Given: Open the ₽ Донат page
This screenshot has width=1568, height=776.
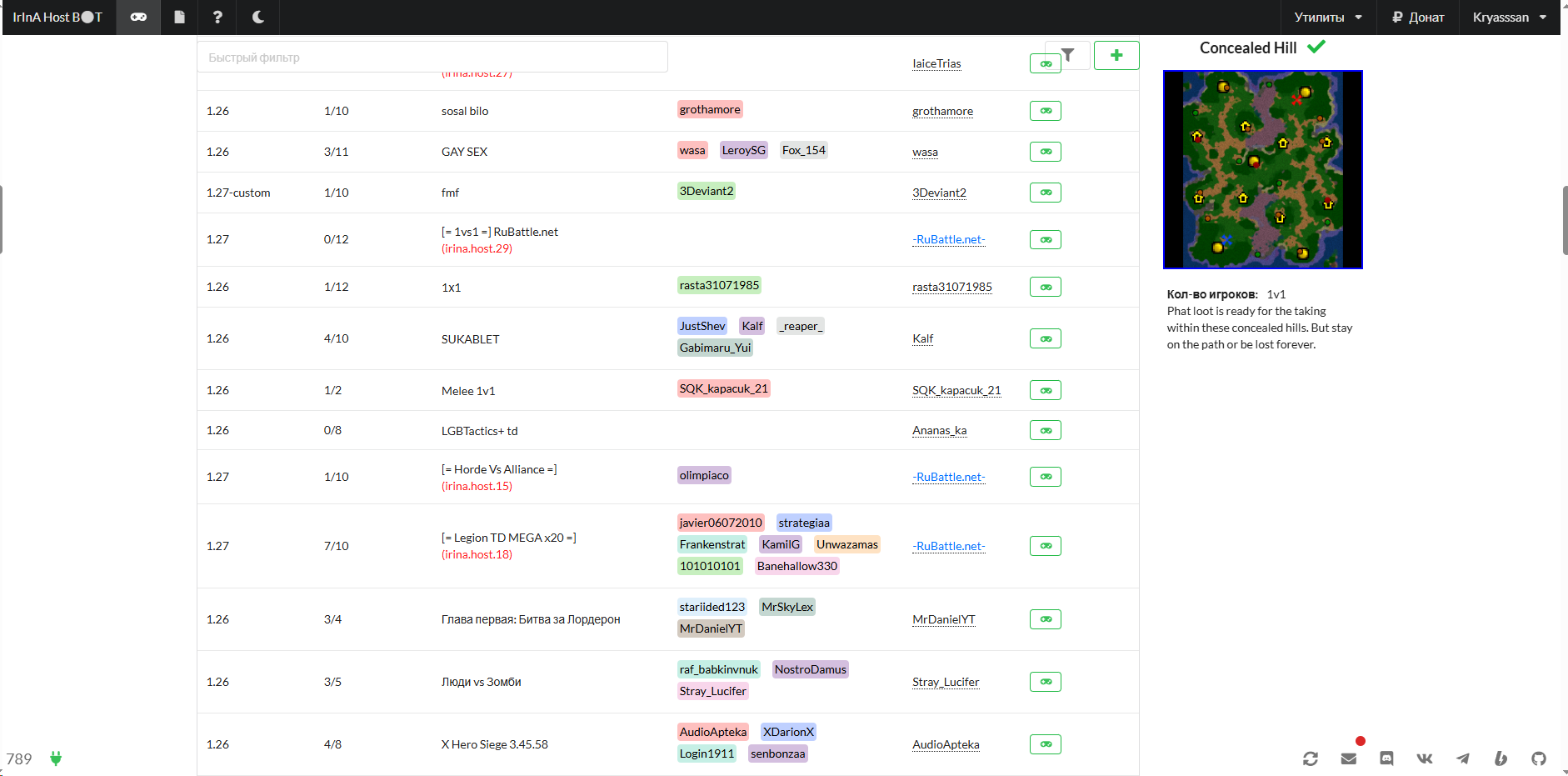Looking at the screenshot, I should [1418, 18].
